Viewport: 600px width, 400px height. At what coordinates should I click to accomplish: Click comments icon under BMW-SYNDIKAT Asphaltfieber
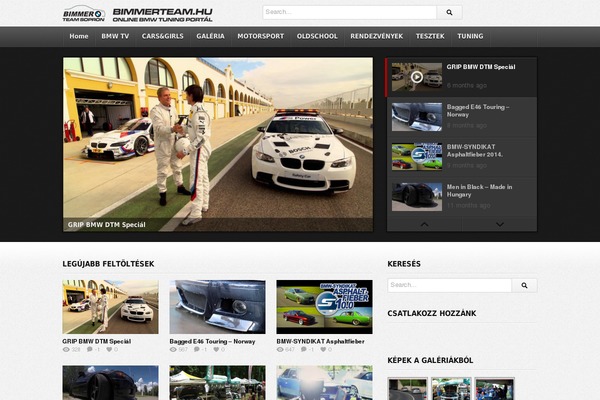coord(304,349)
